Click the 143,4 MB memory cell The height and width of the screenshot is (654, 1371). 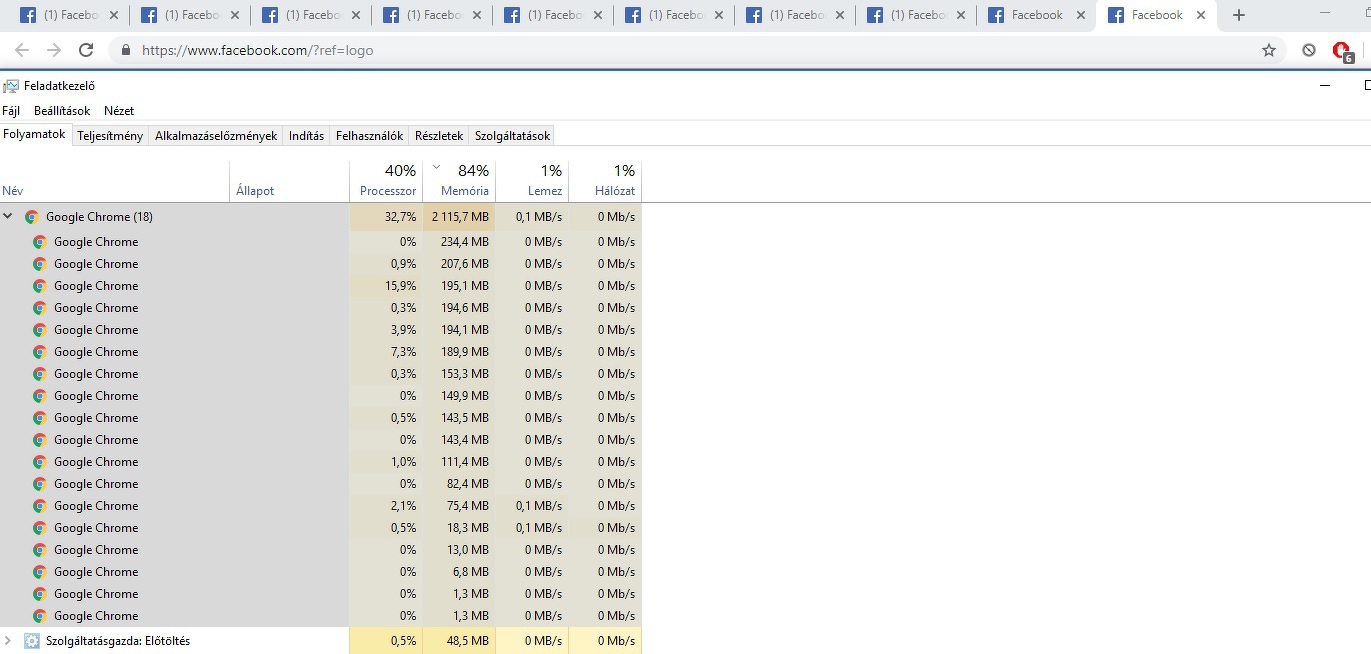coord(459,440)
